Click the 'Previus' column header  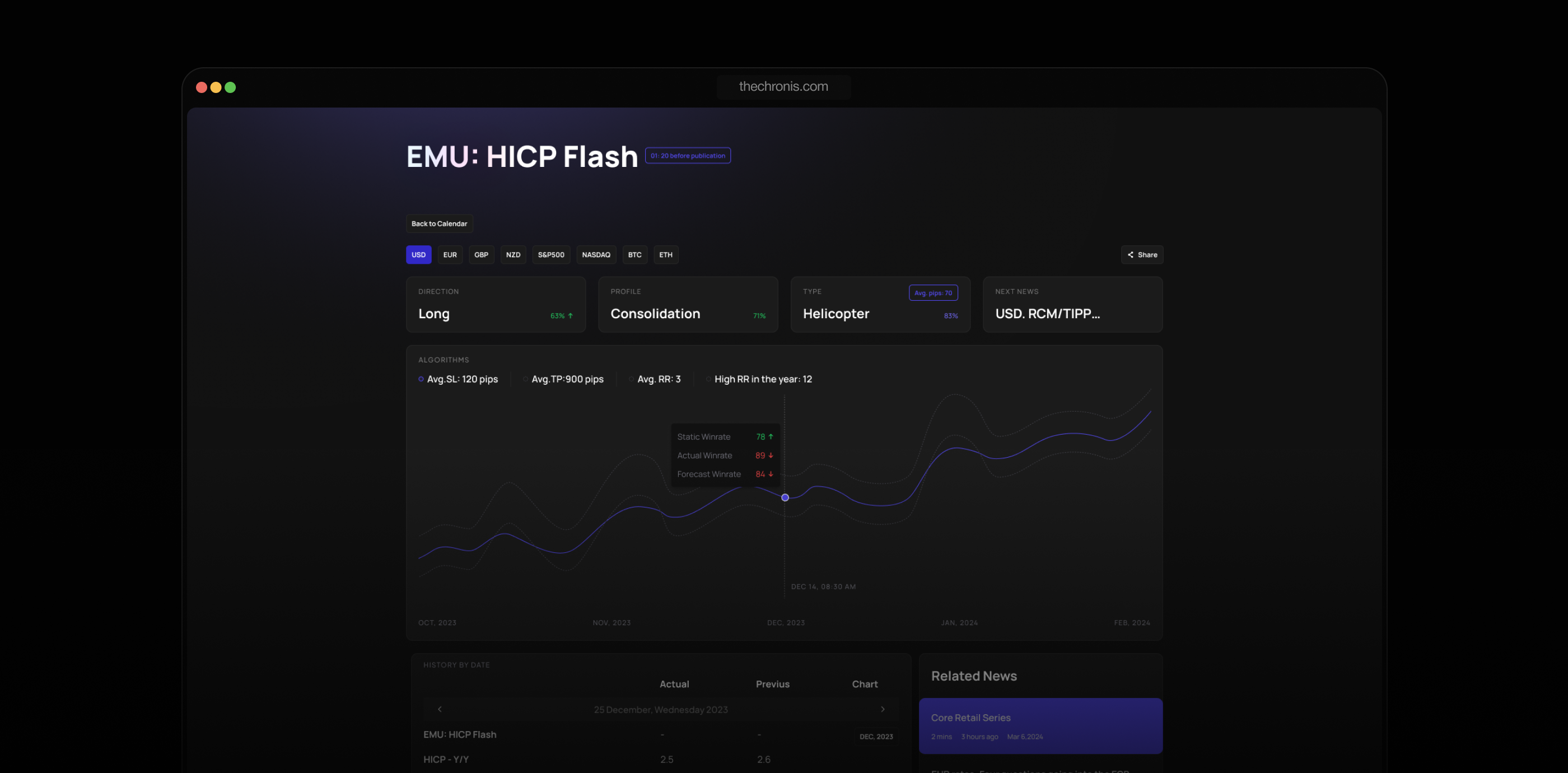772,684
